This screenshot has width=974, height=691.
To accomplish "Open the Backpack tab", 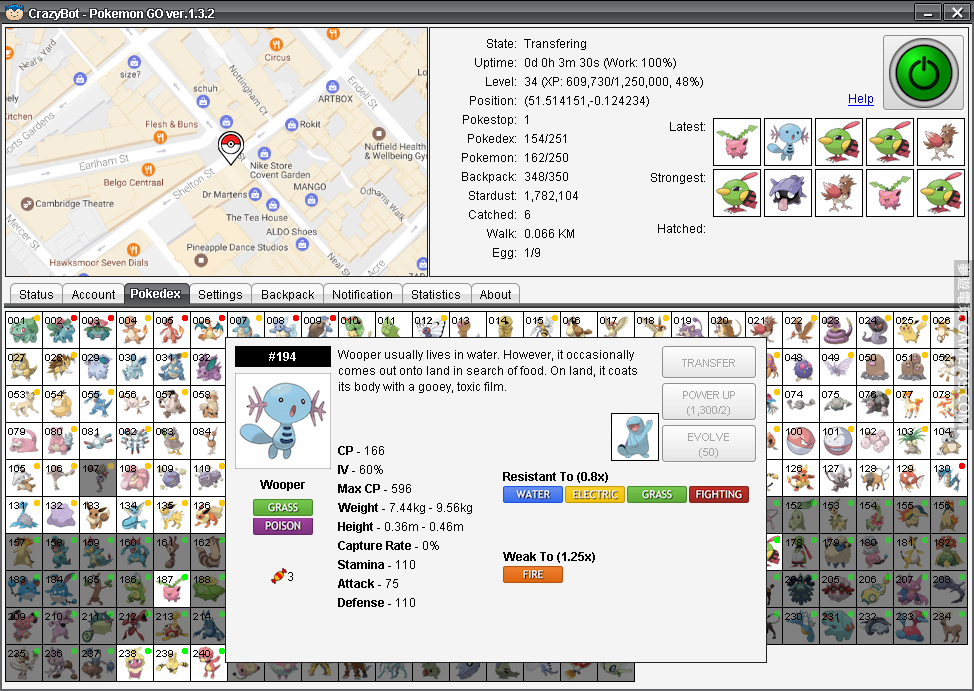I will [288, 295].
